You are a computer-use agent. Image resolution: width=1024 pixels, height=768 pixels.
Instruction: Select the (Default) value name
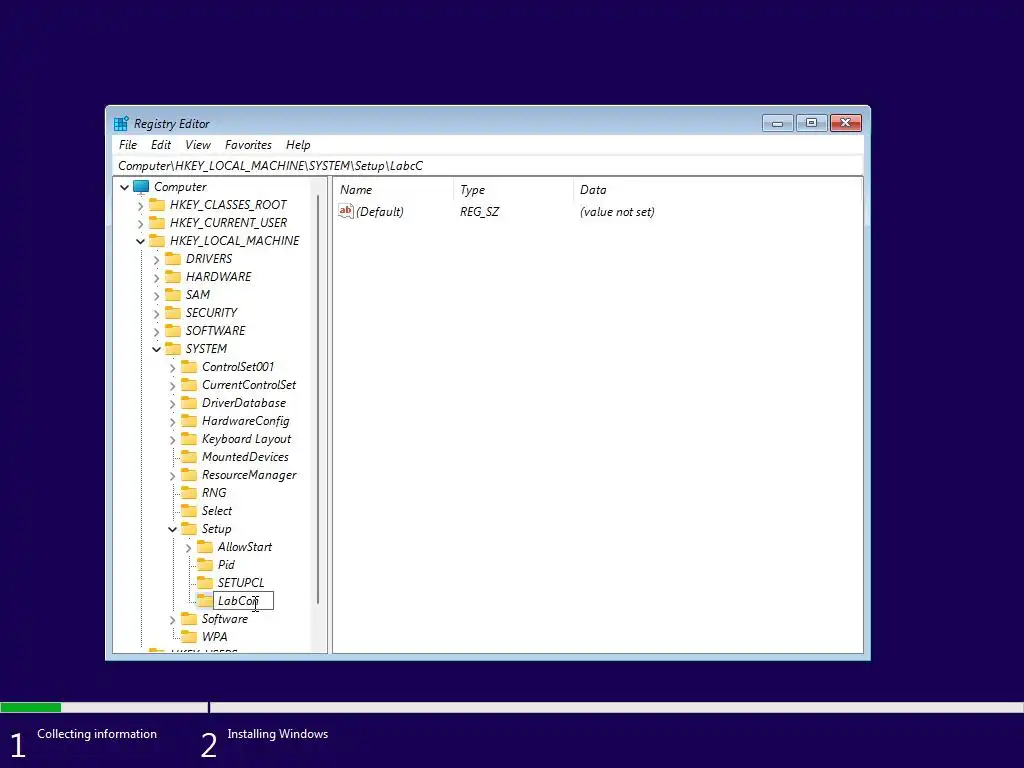[379, 212]
